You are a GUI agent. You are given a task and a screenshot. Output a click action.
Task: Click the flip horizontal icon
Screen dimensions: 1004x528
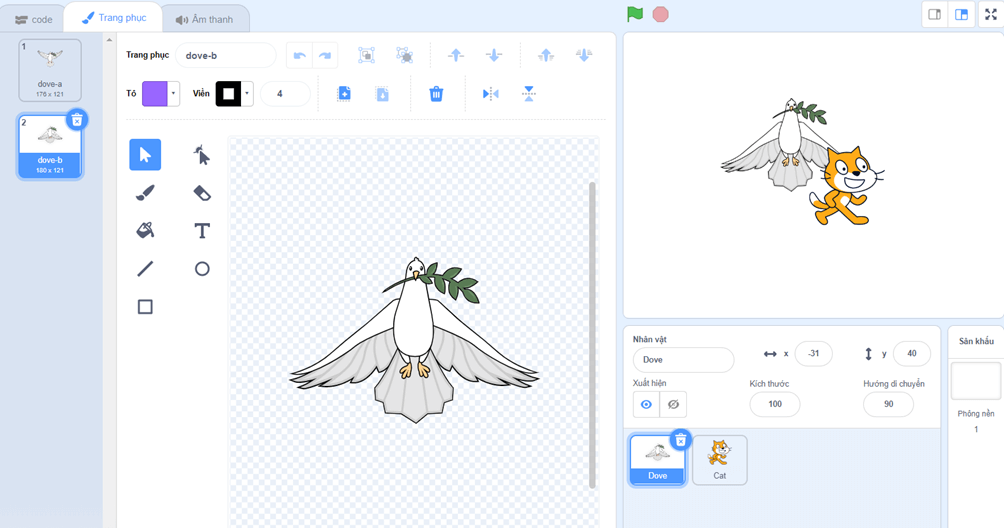tap(490, 94)
